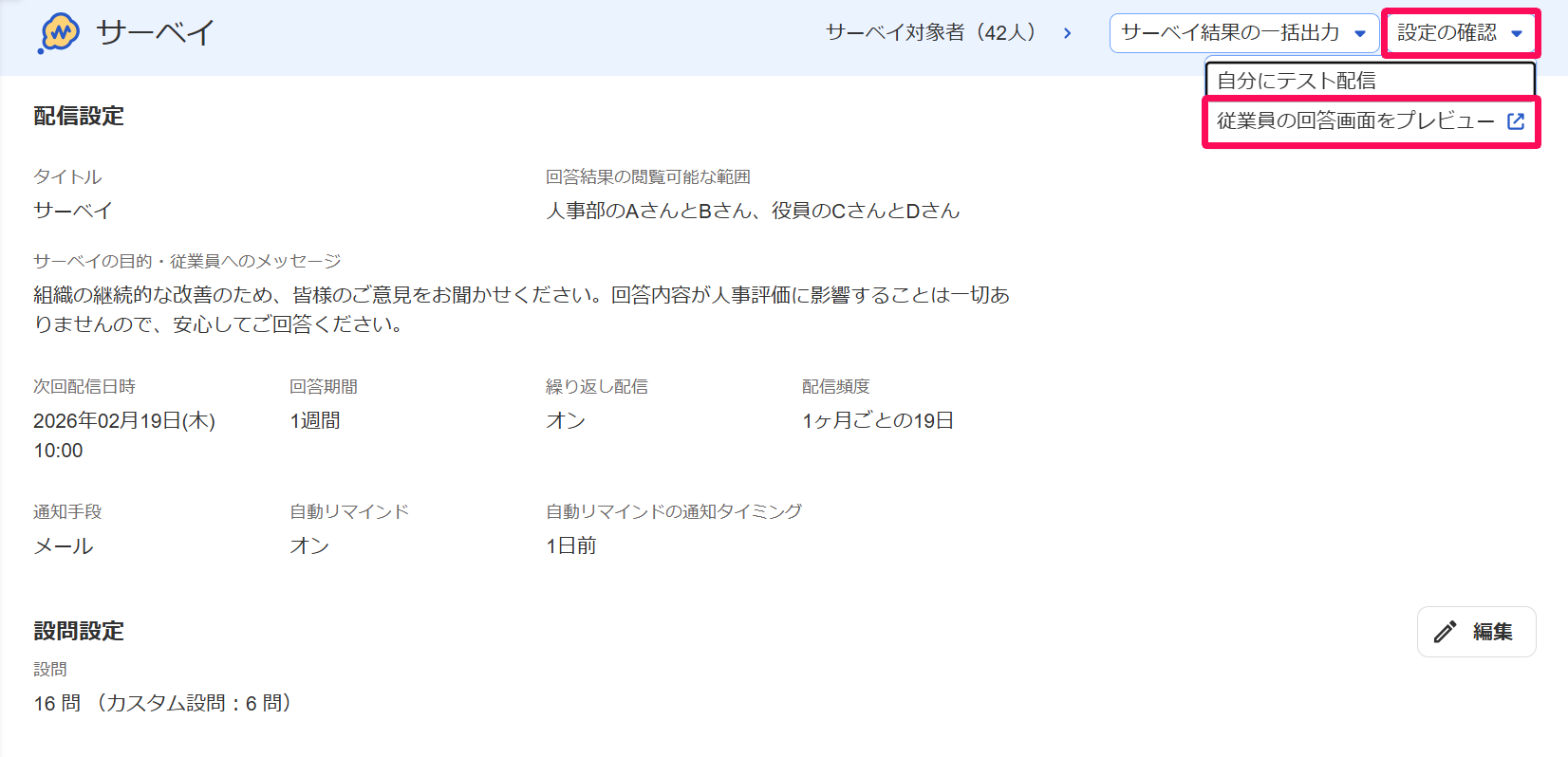The image size is (1568, 757).
Task: Click the 自動リマインドの通知タイミング label
Action: [x=674, y=512]
